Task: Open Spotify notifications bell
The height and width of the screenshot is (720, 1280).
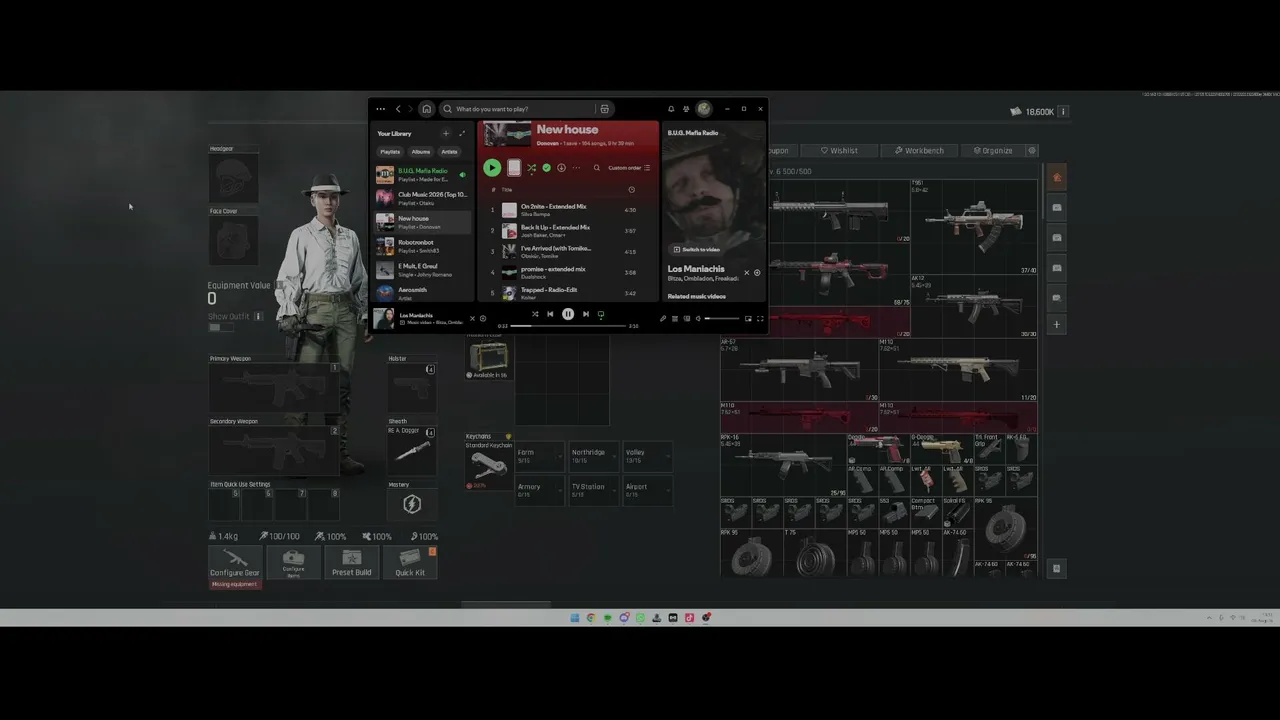Action: coord(671,109)
